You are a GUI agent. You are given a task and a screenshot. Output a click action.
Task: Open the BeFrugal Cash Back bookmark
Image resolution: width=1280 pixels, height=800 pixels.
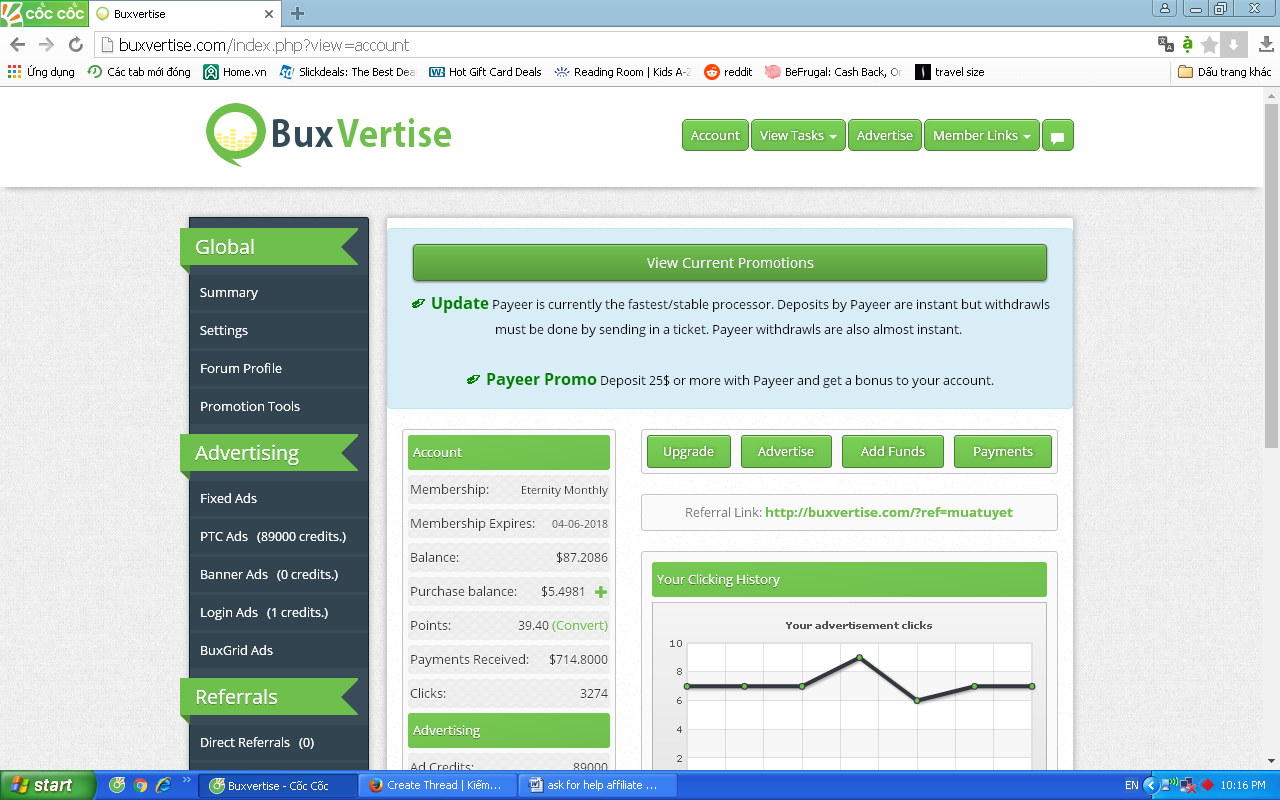click(x=834, y=72)
